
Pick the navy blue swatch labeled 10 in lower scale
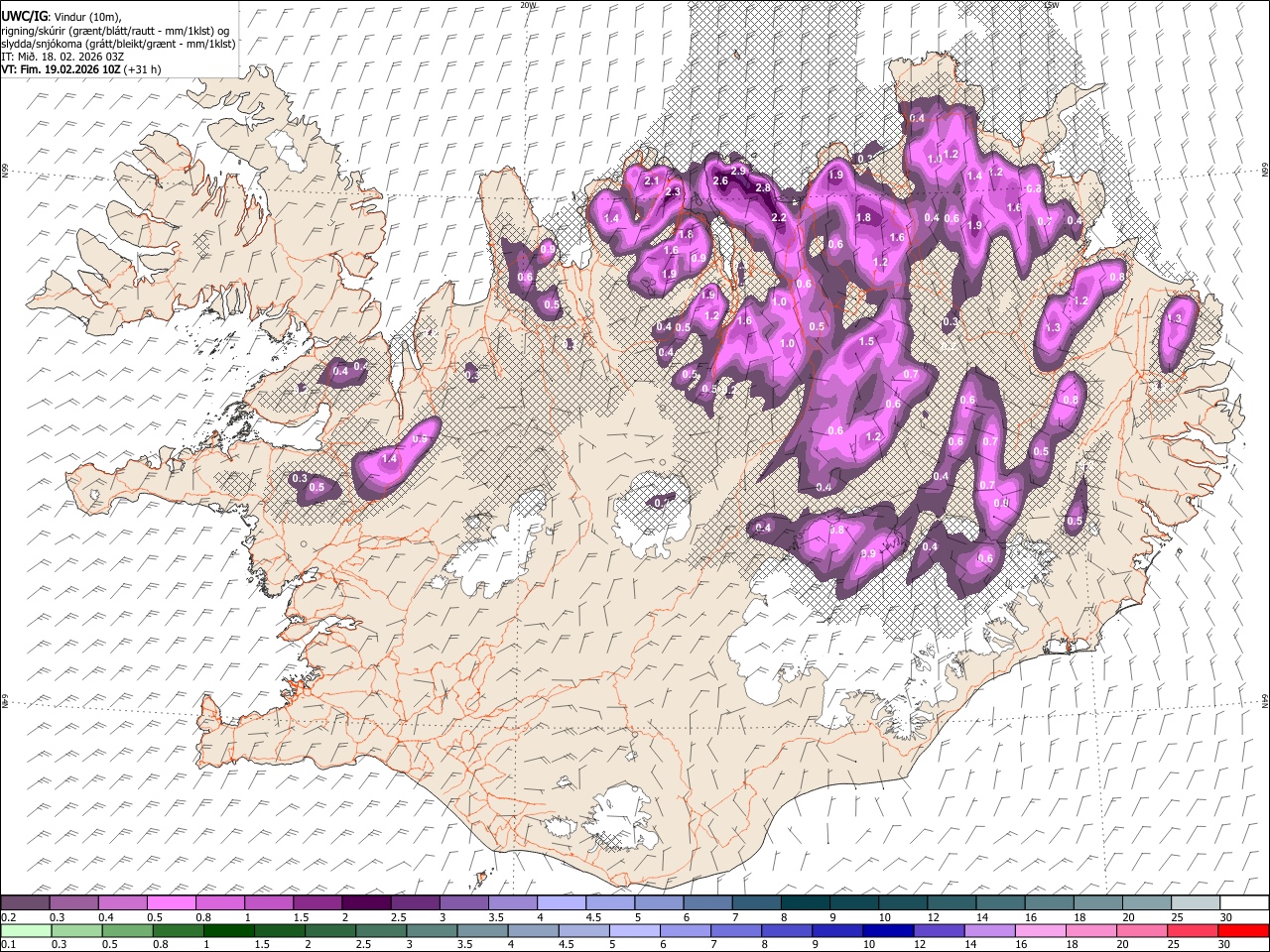click(888, 930)
